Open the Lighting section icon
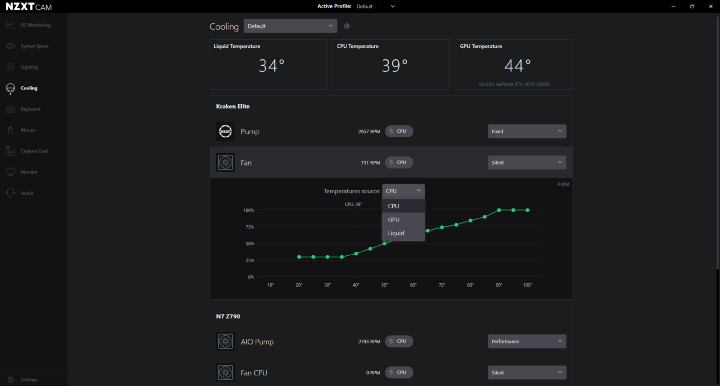The image size is (720, 386). pos(11,67)
